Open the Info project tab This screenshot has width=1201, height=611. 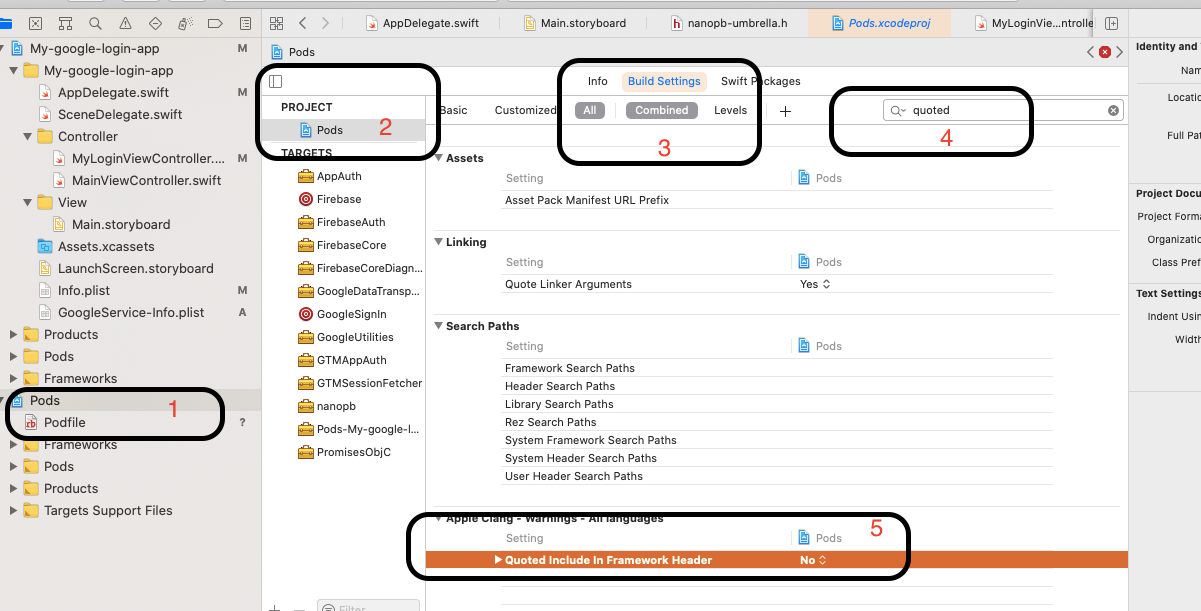click(x=597, y=81)
